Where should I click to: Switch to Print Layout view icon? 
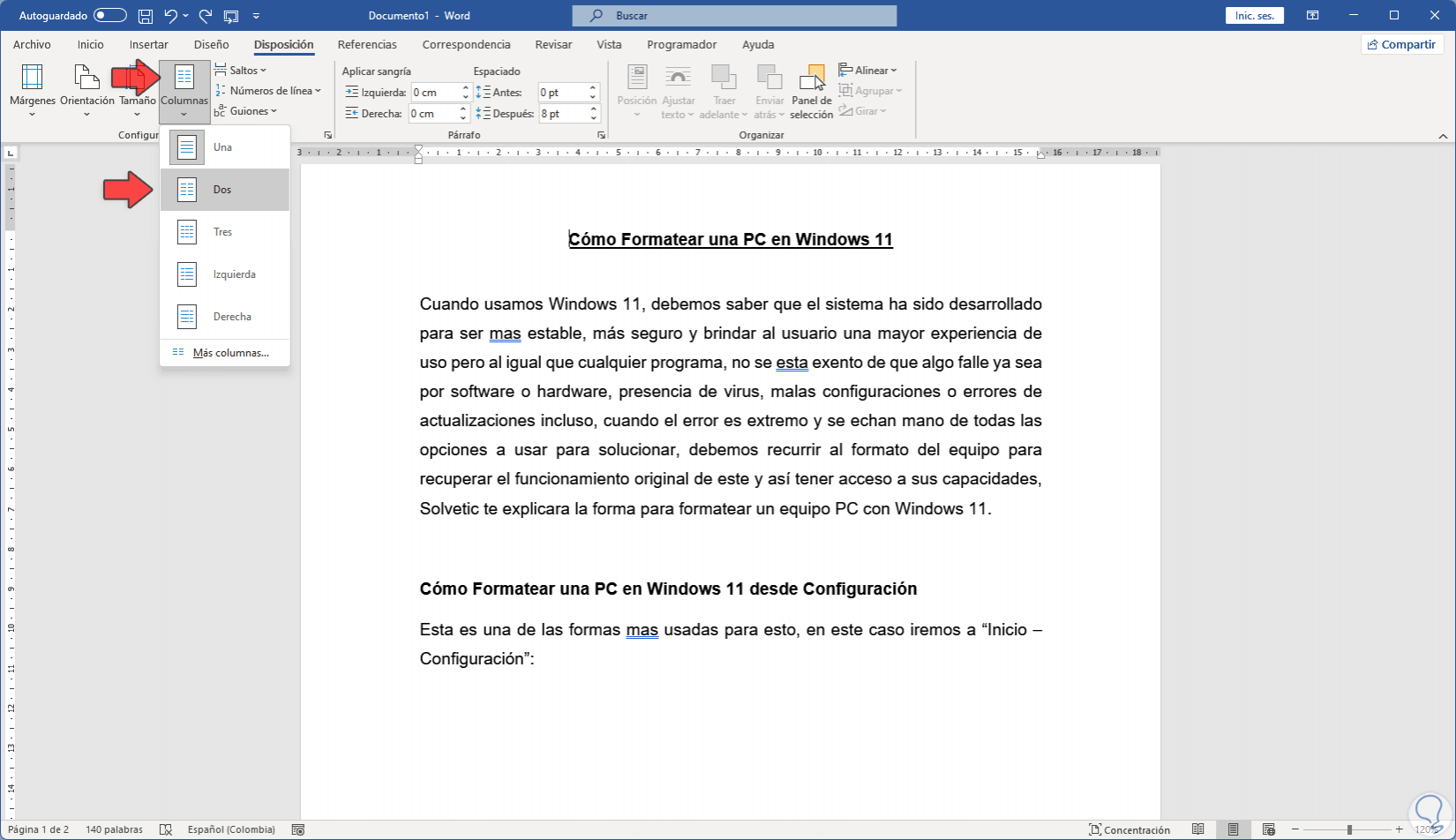pos(1233,829)
